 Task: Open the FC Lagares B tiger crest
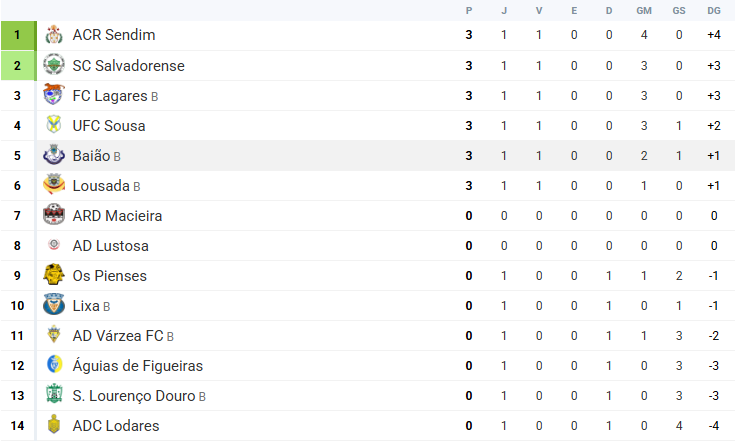[x=53, y=94]
